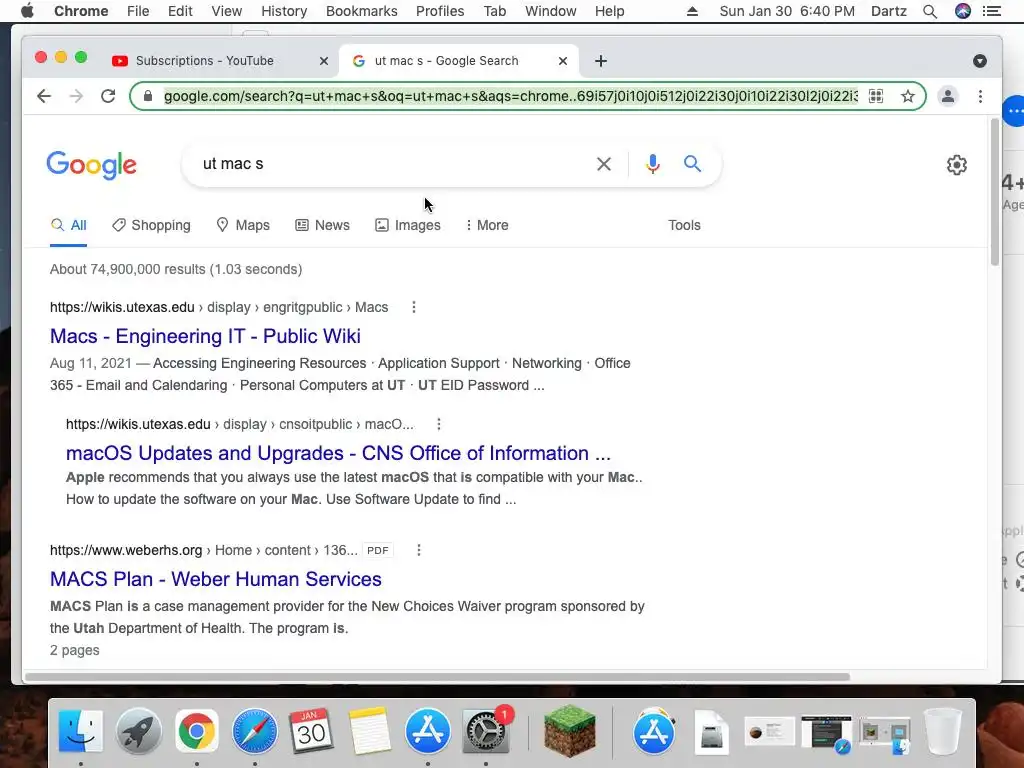Click the Google logo
The height and width of the screenshot is (768, 1024).
coord(91,165)
